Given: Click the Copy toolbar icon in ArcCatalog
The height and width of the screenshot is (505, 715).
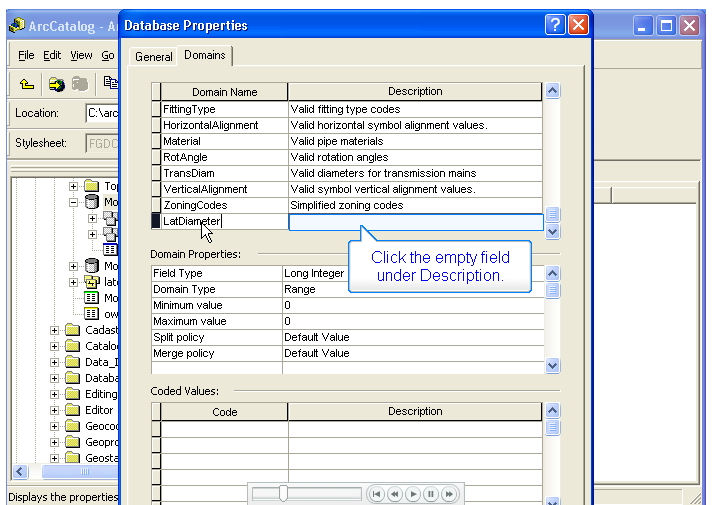Looking at the screenshot, I should pyautogui.click(x=111, y=83).
